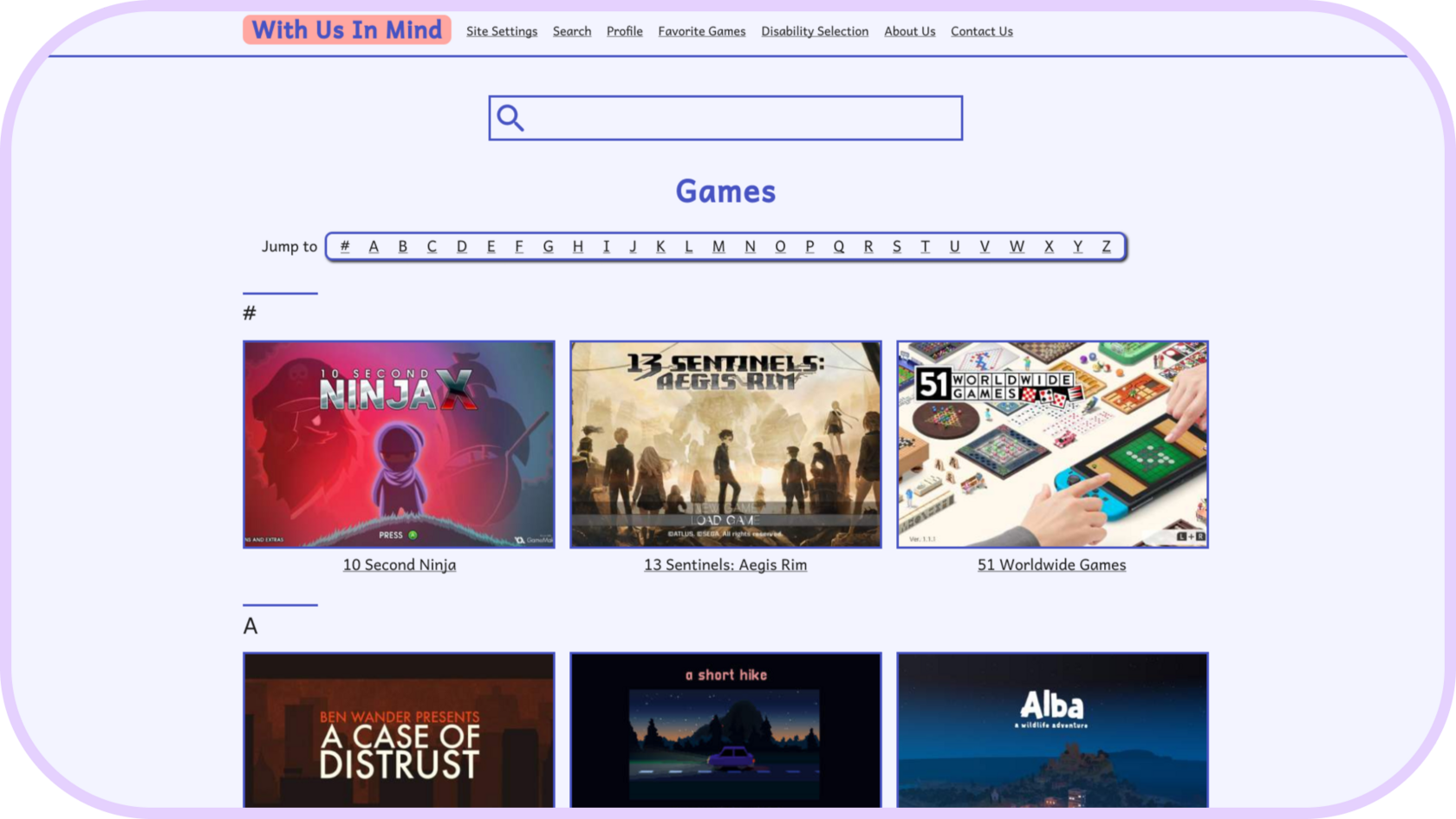The image size is (1456, 819).
Task: Open the 51 Worldwide Games title link
Action: click(x=1052, y=565)
